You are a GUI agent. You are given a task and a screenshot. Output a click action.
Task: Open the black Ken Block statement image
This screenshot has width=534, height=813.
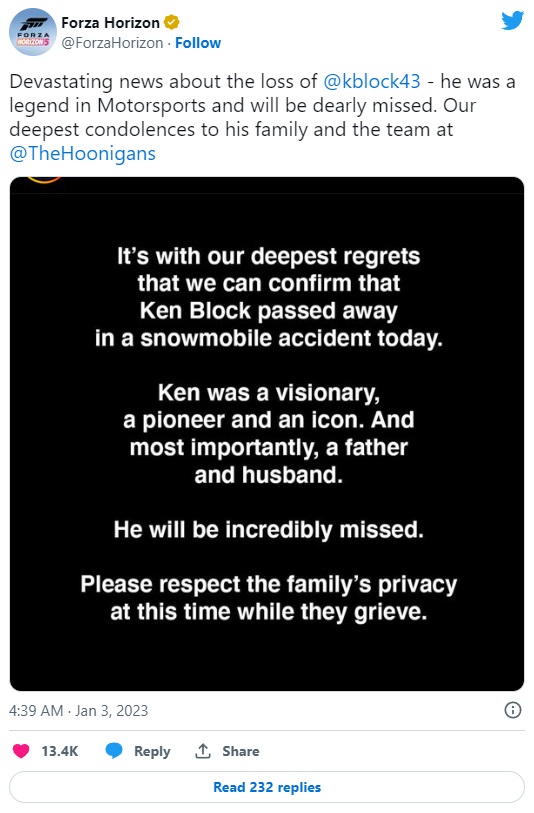coord(267,434)
